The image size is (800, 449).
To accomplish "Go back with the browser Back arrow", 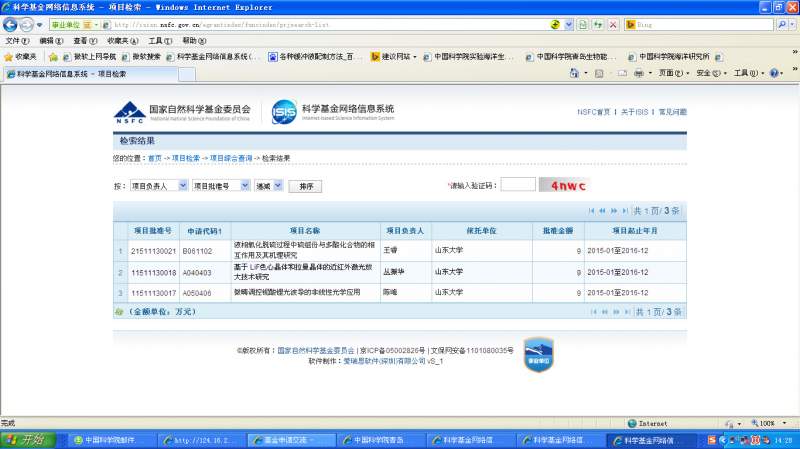I will click(10, 24).
